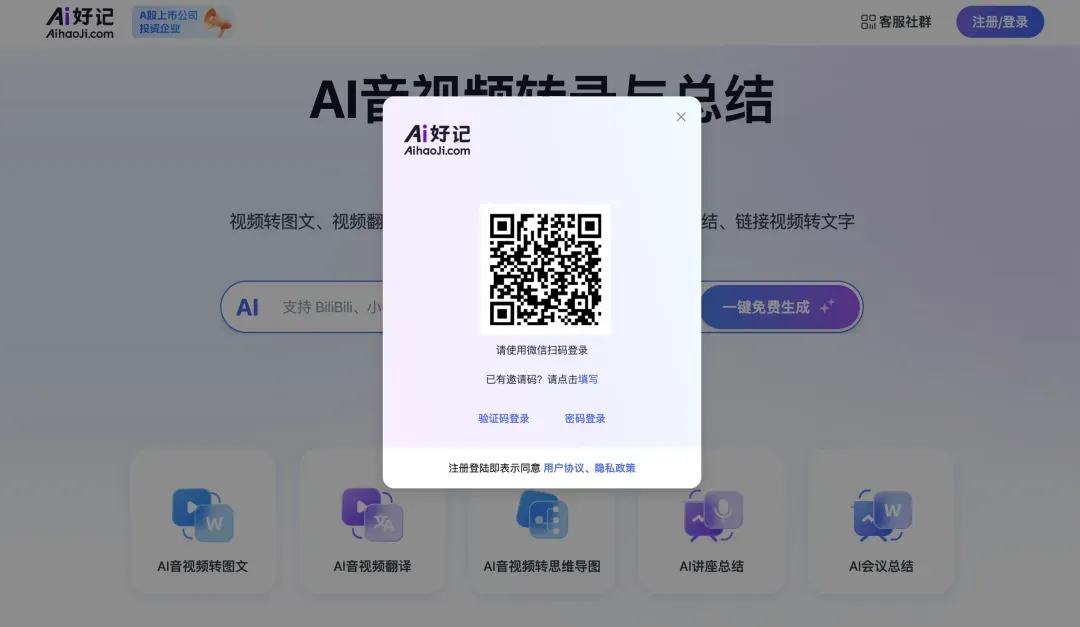The height and width of the screenshot is (627, 1080).
Task: Click the AI讲座总结 card icon
Action: pos(712,515)
